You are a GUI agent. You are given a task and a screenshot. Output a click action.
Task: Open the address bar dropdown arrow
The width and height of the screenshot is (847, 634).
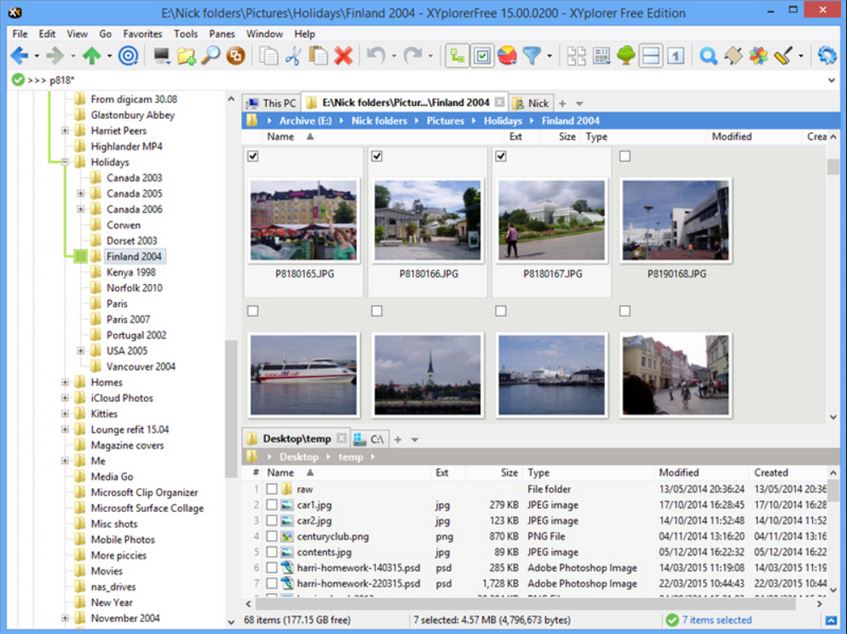point(833,80)
